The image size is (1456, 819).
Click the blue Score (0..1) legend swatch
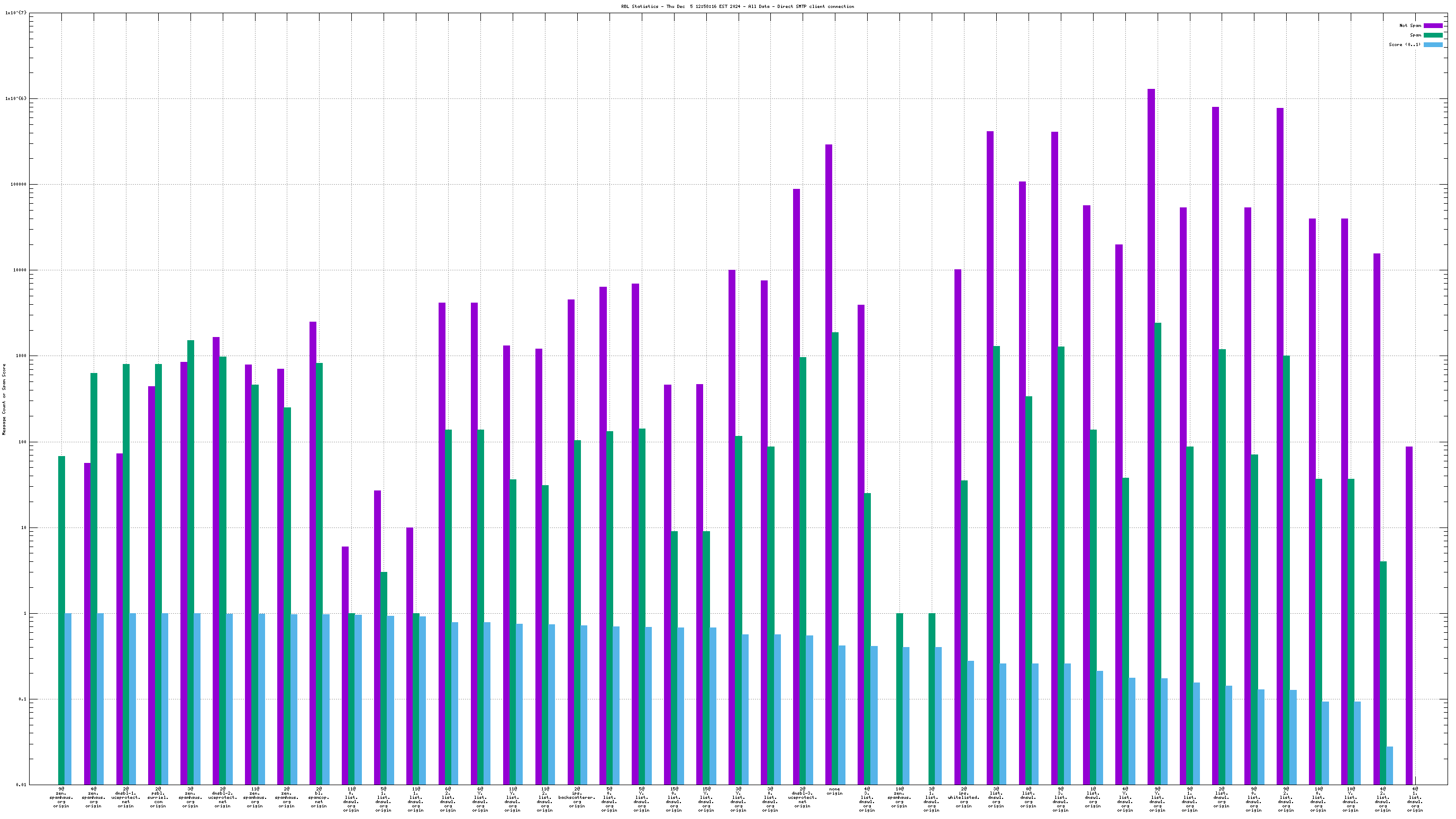(x=1432, y=44)
